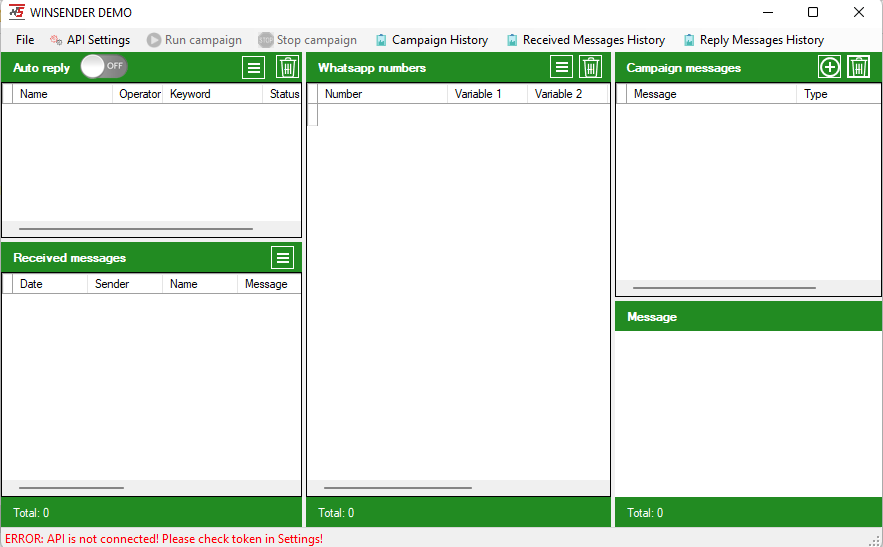883x547 pixels.
Task: Click the Variable 1 column header
Action: click(488, 94)
